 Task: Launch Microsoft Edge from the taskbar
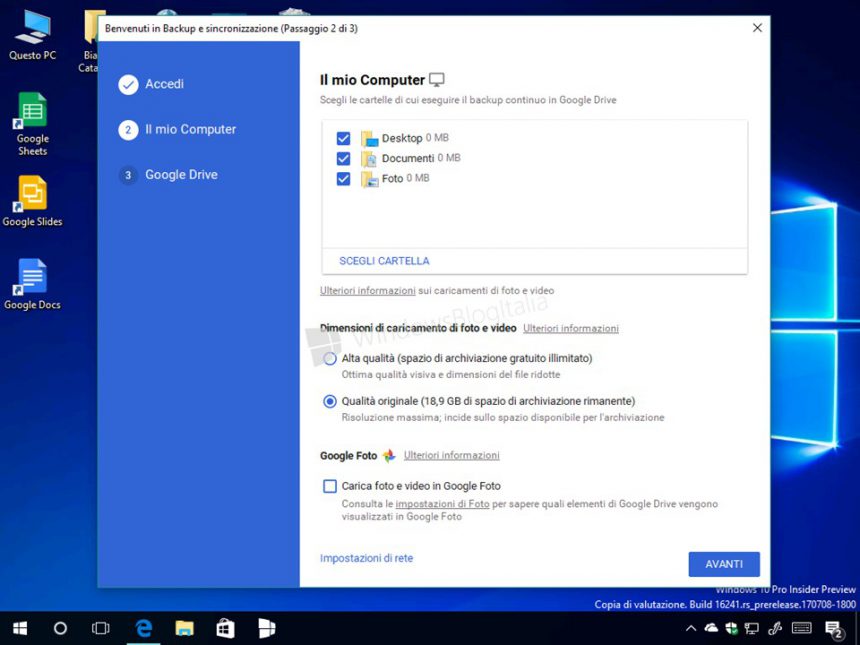coord(144,628)
